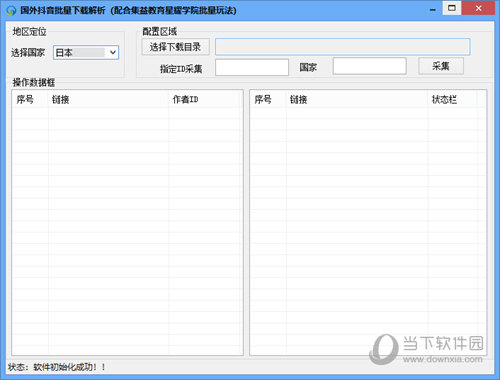Click the 链接 header in the right table
Screen dimensions: 500x380
point(357,99)
